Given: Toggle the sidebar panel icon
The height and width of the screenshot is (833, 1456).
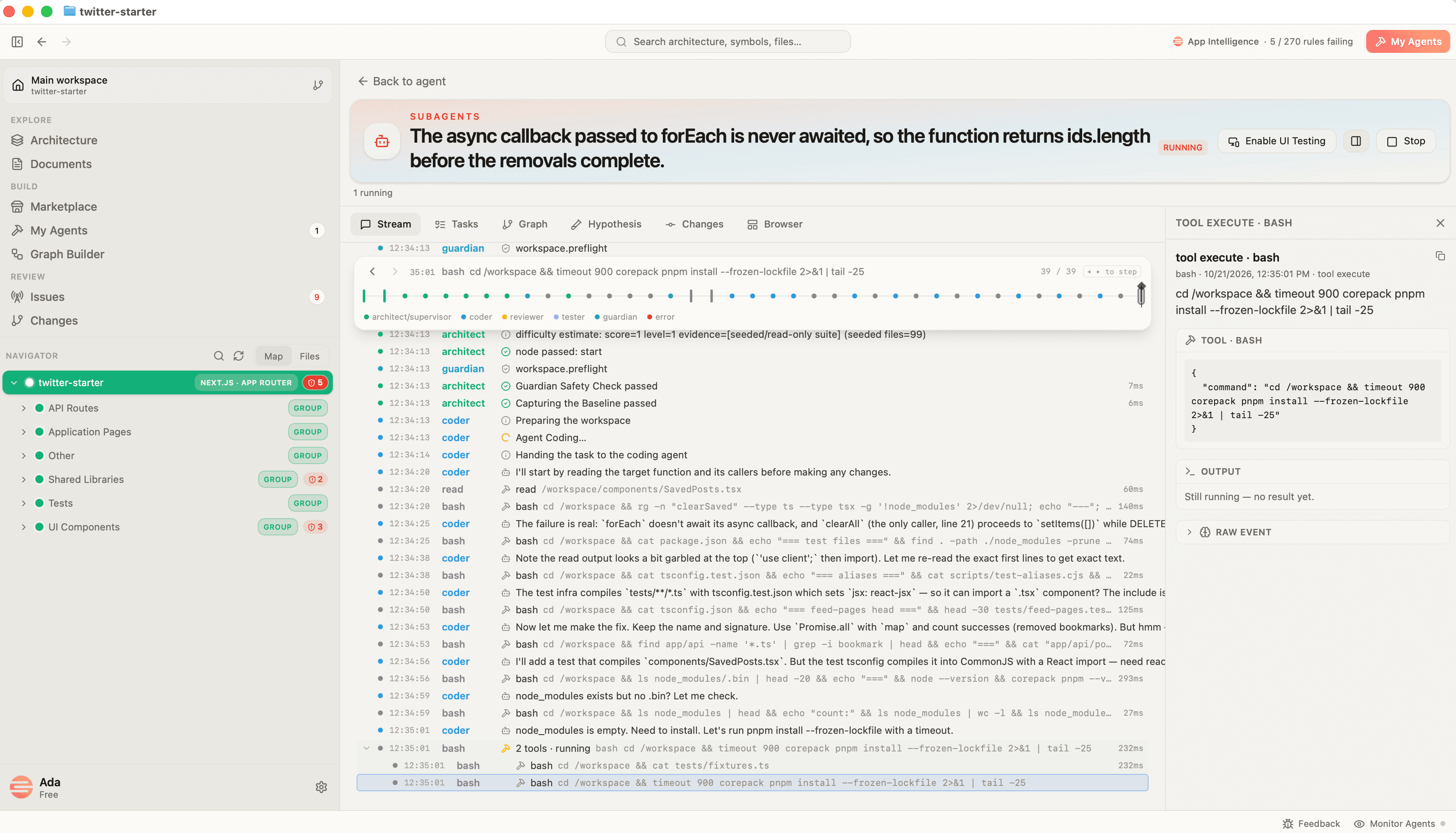Looking at the screenshot, I should coord(17,42).
